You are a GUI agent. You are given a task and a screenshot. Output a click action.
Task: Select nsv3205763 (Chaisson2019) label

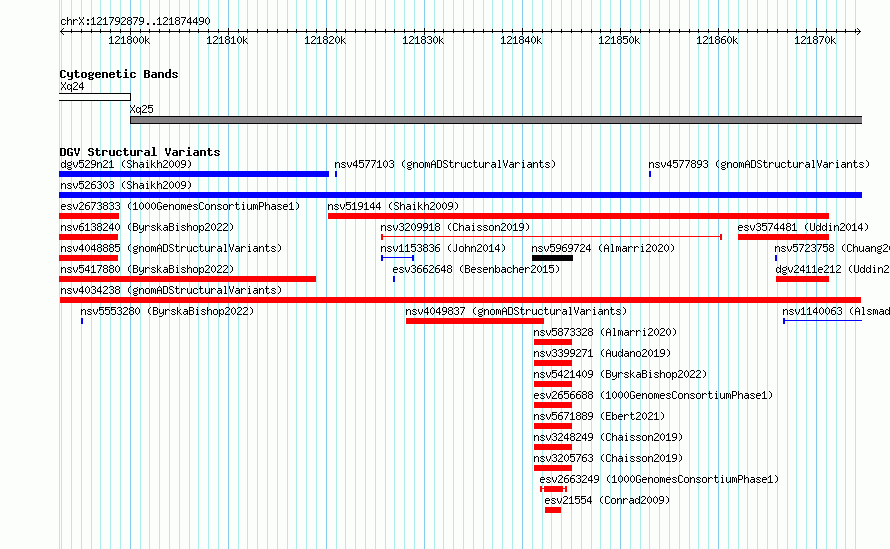[x=608, y=458]
